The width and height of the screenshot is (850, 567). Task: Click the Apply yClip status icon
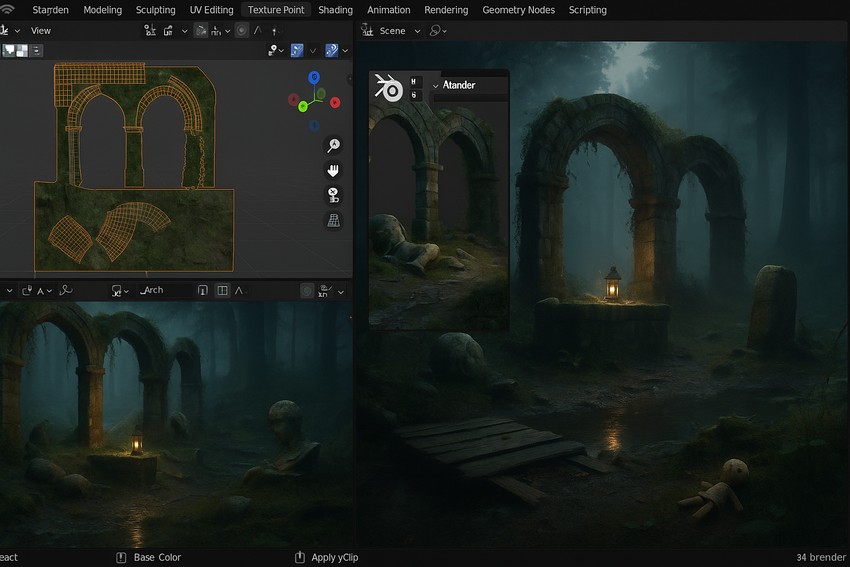tap(300, 557)
